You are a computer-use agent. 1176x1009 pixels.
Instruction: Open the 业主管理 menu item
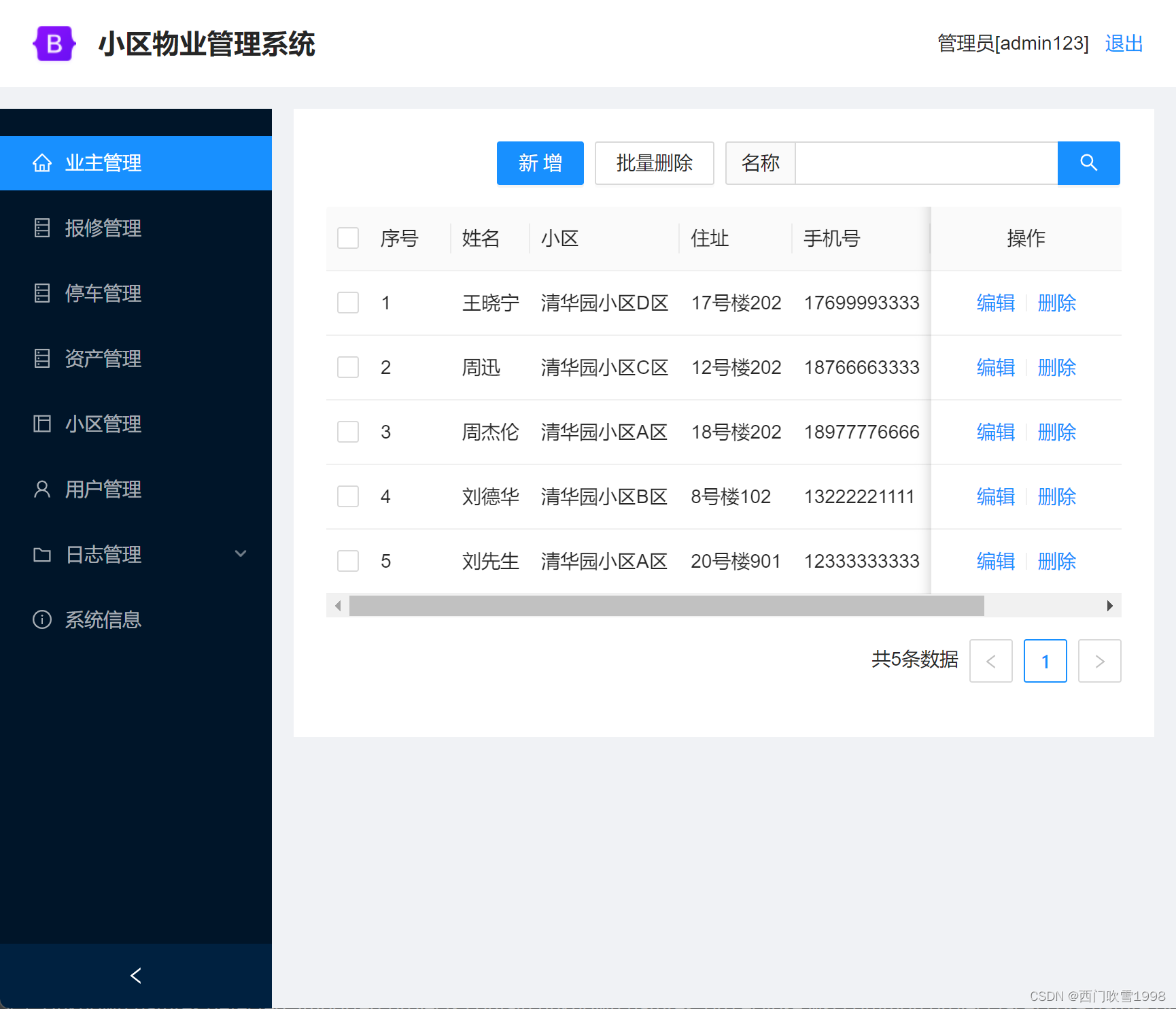[136, 163]
